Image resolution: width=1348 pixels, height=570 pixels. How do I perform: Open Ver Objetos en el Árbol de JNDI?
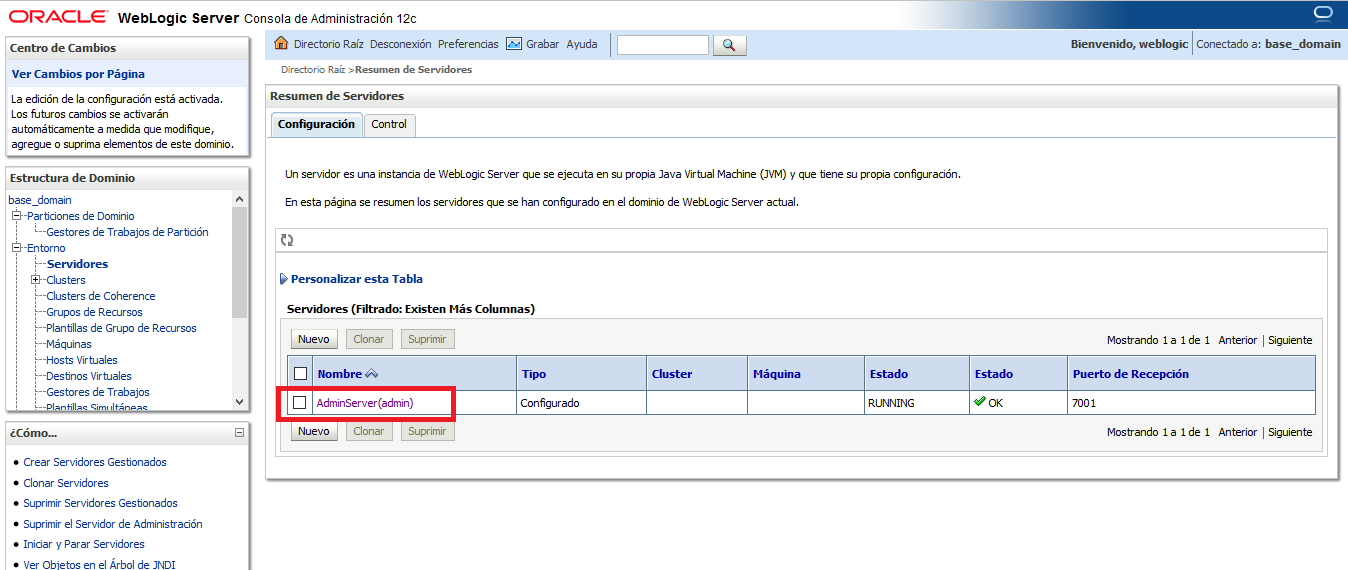(100, 564)
